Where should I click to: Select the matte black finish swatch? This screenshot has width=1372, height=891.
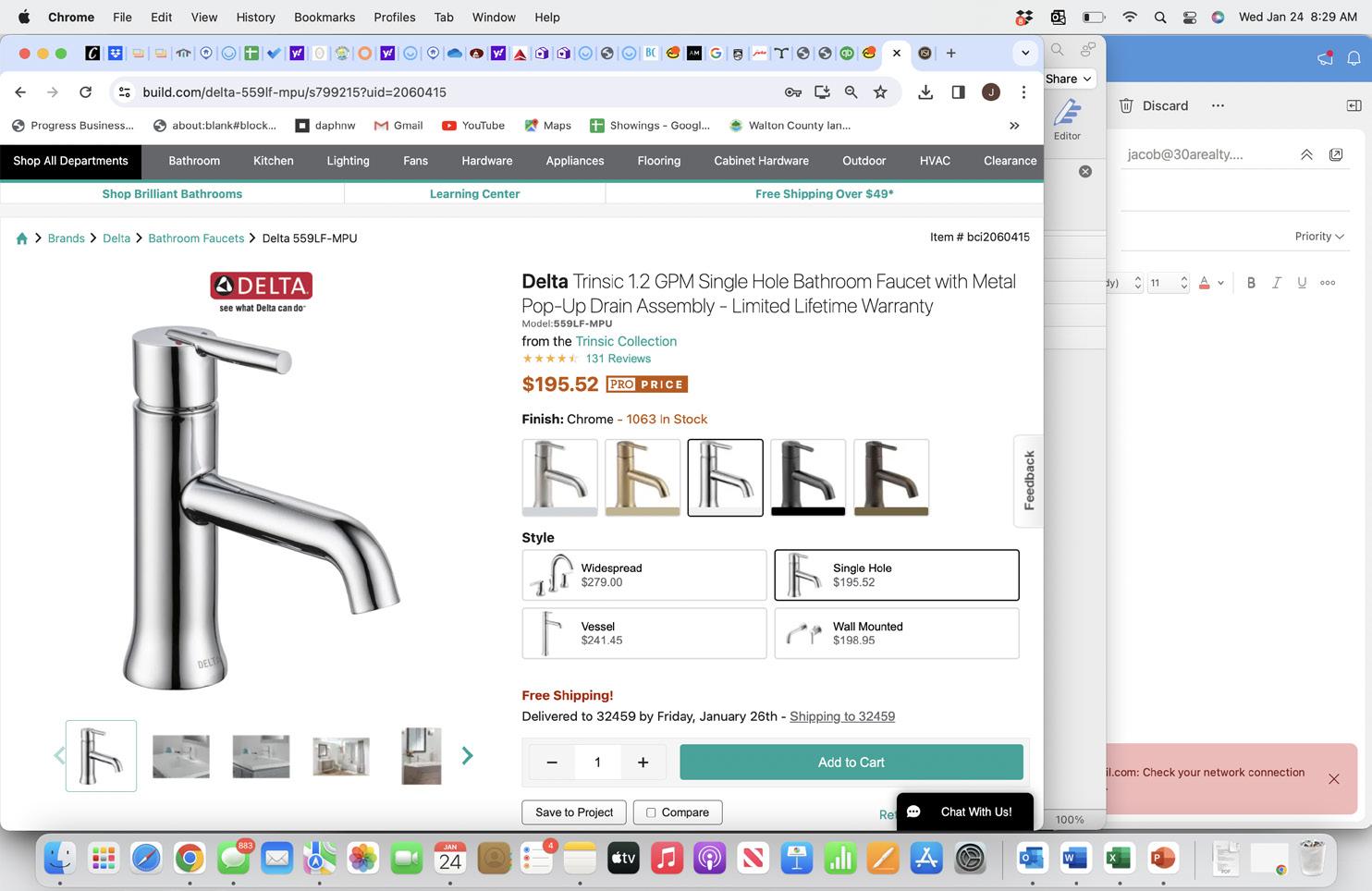[x=808, y=477]
